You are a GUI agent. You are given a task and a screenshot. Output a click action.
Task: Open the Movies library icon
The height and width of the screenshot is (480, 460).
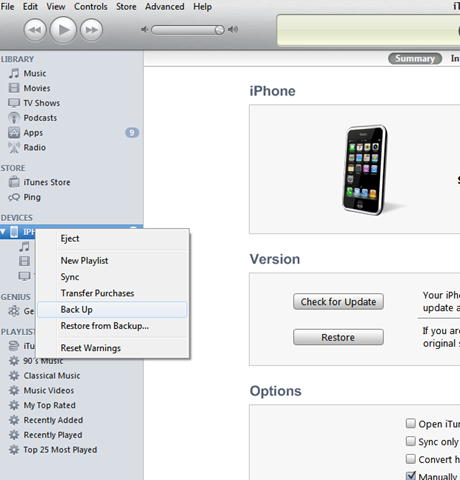coord(14,88)
